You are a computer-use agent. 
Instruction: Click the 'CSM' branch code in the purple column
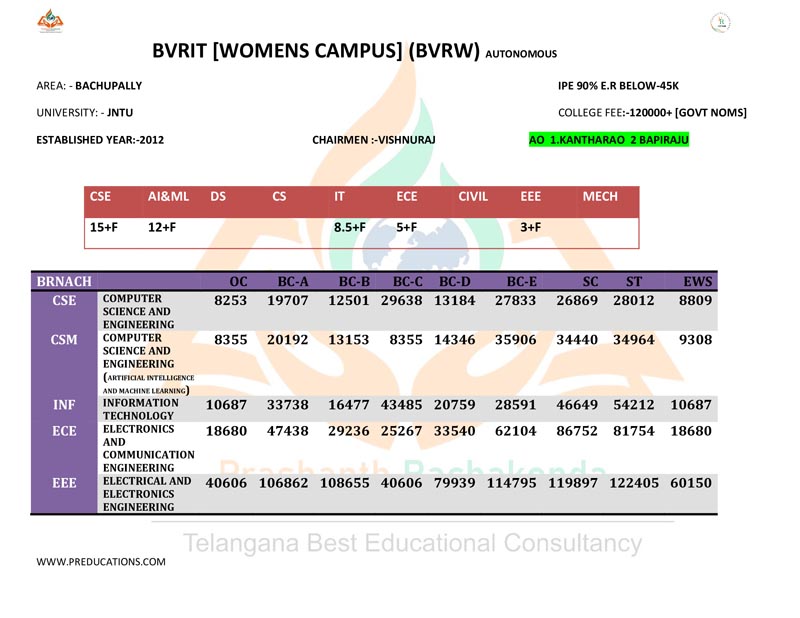[64, 340]
